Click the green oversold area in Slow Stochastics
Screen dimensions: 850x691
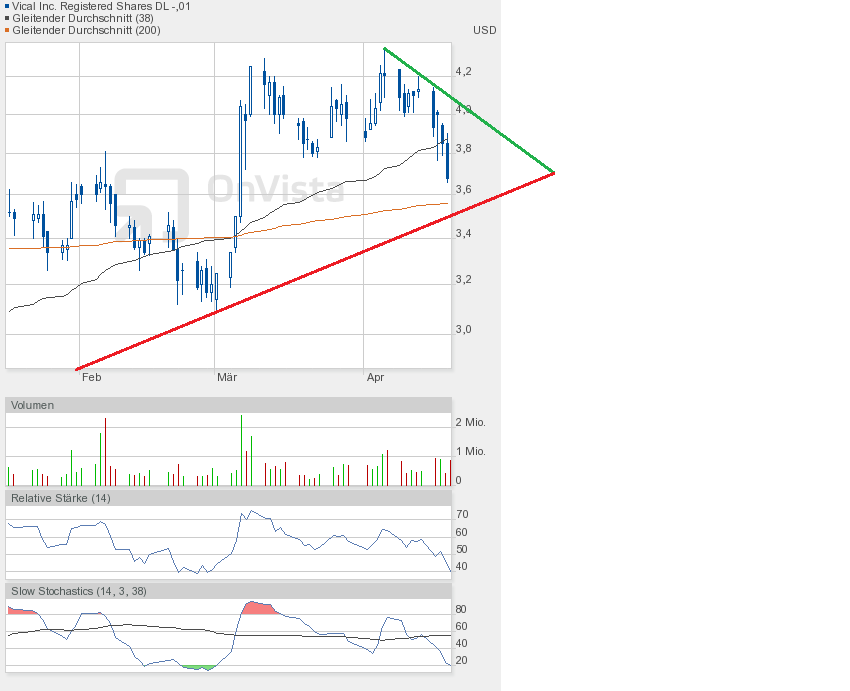tap(198, 666)
